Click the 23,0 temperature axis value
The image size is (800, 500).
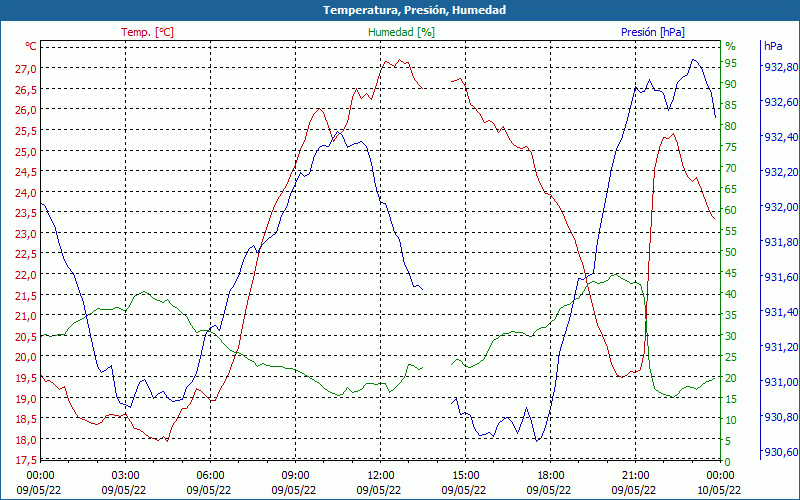point(25,234)
